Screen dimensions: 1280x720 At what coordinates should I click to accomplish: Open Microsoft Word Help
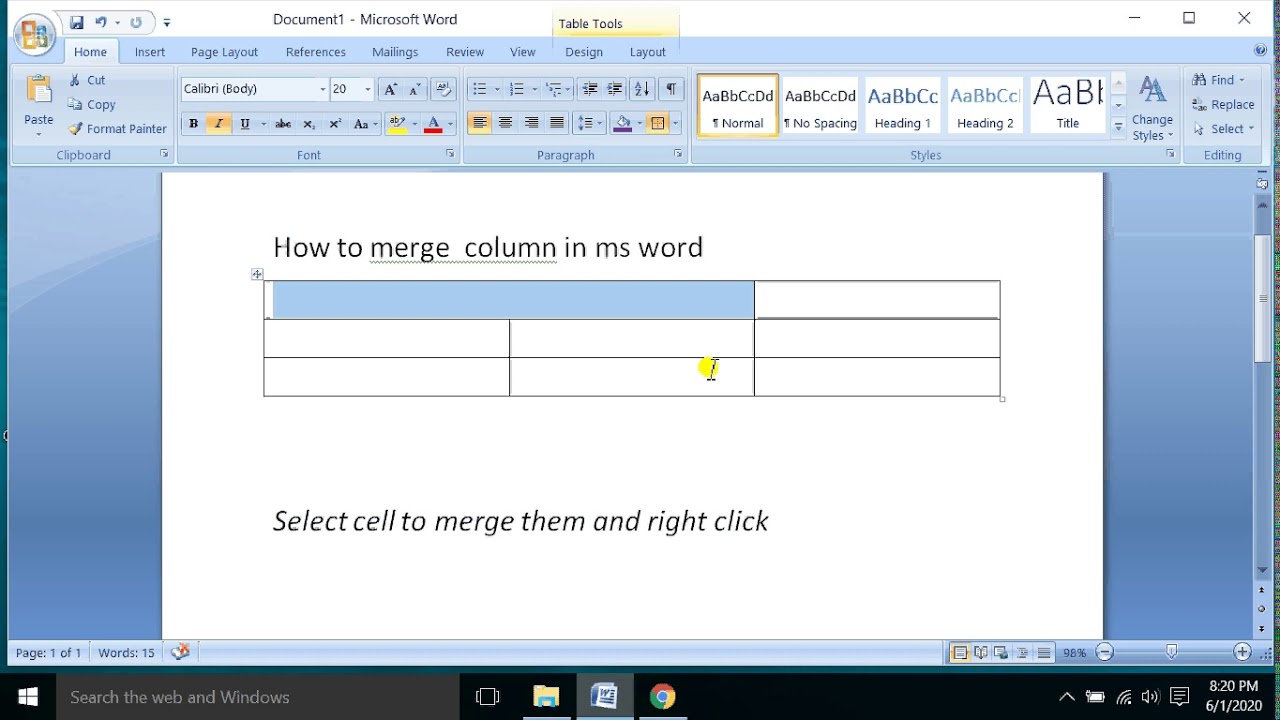pos(1260,50)
